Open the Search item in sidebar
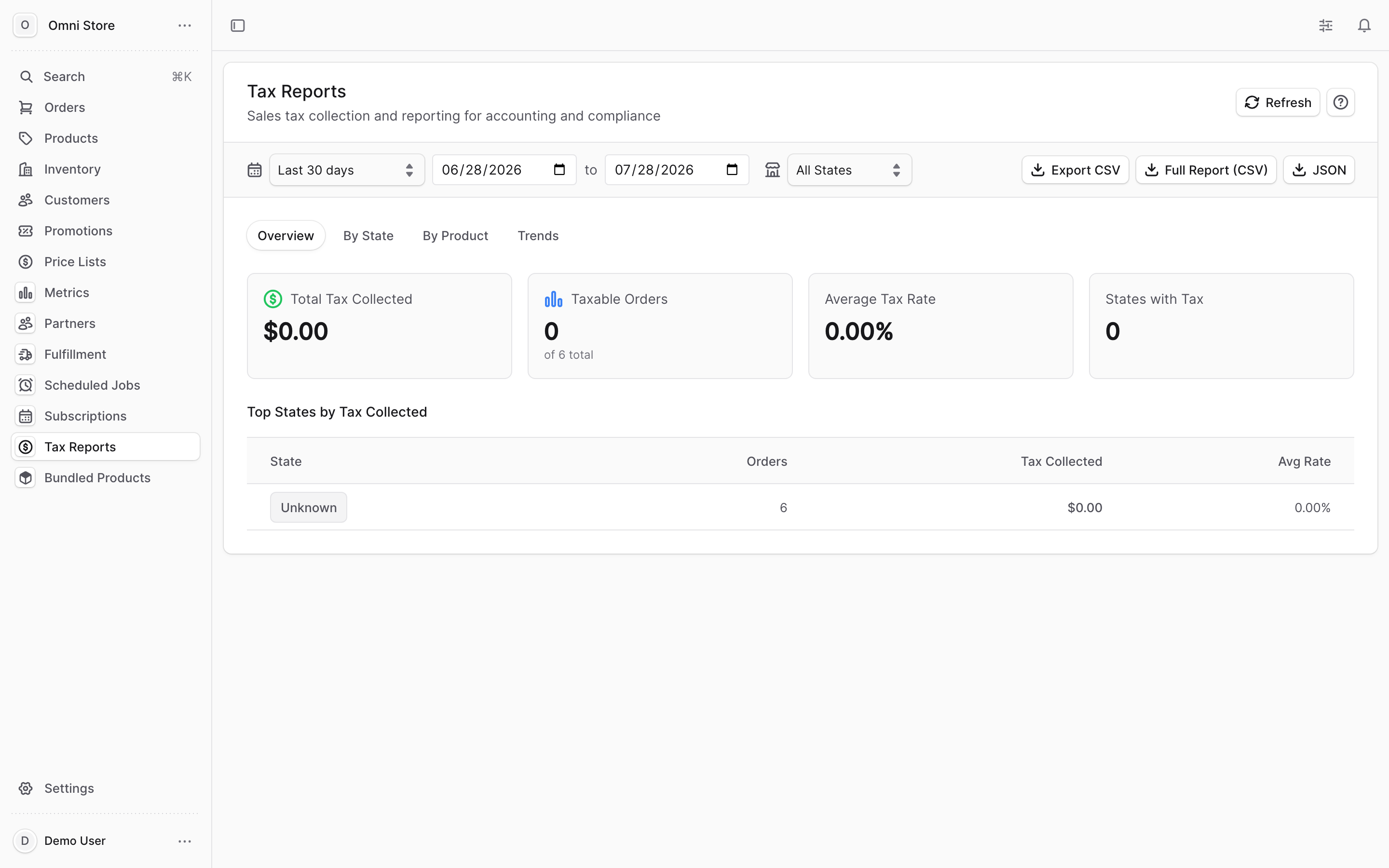The image size is (1389, 868). point(106,76)
